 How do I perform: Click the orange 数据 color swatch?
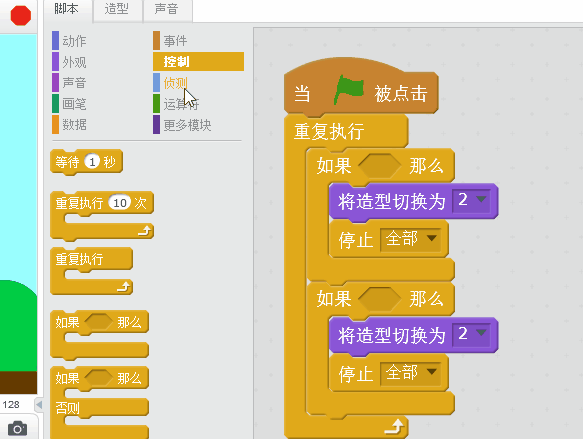(55, 124)
